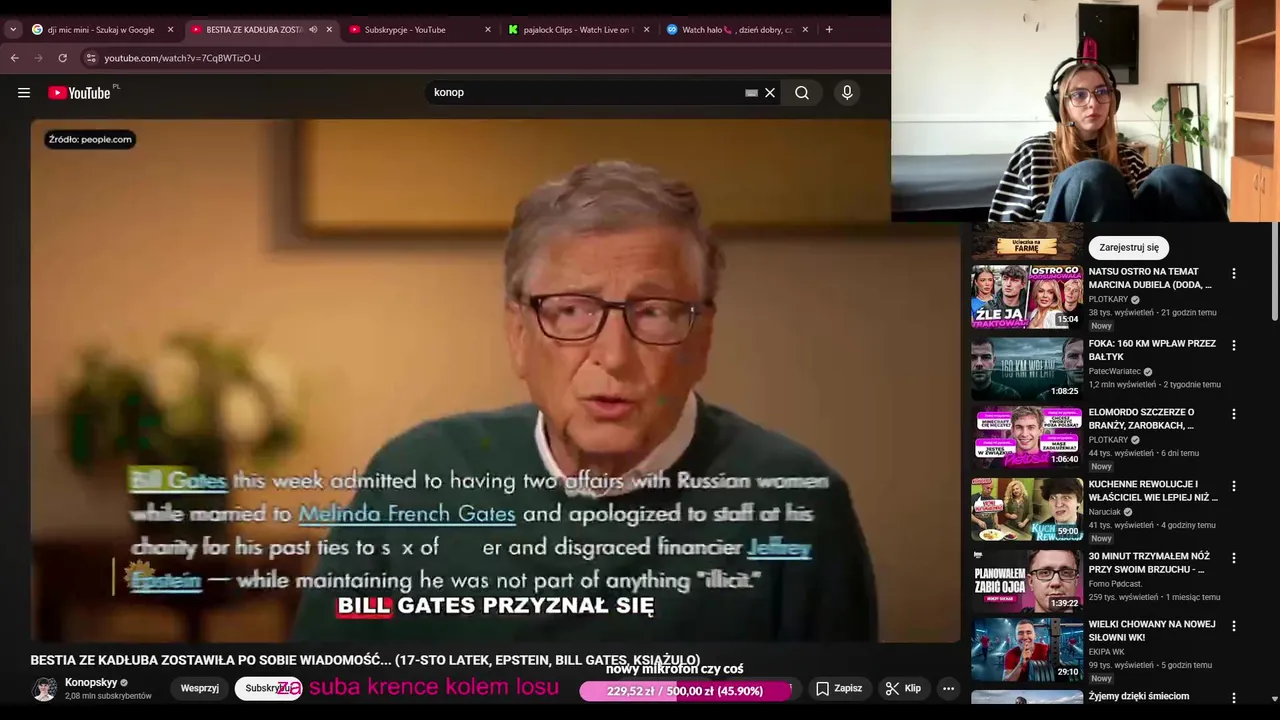Open a new browser tab
The width and height of the screenshot is (1280, 720).
click(x=829, y=30)
